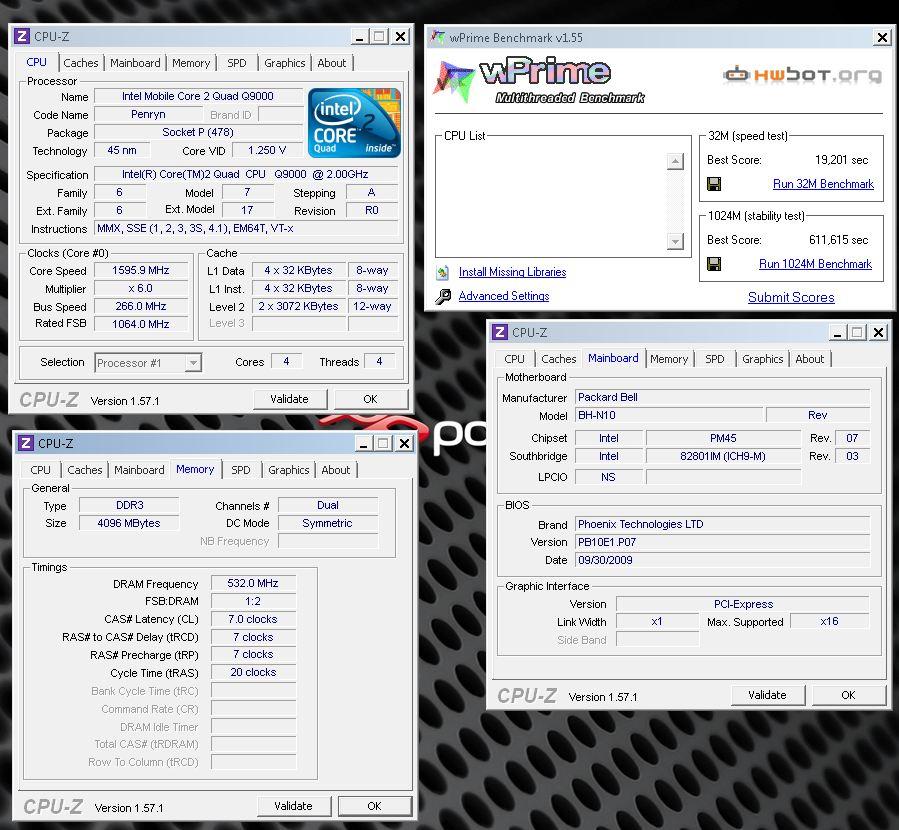
Task: Close the wPrime Benchmark window
Action: [x=882, y=38]
